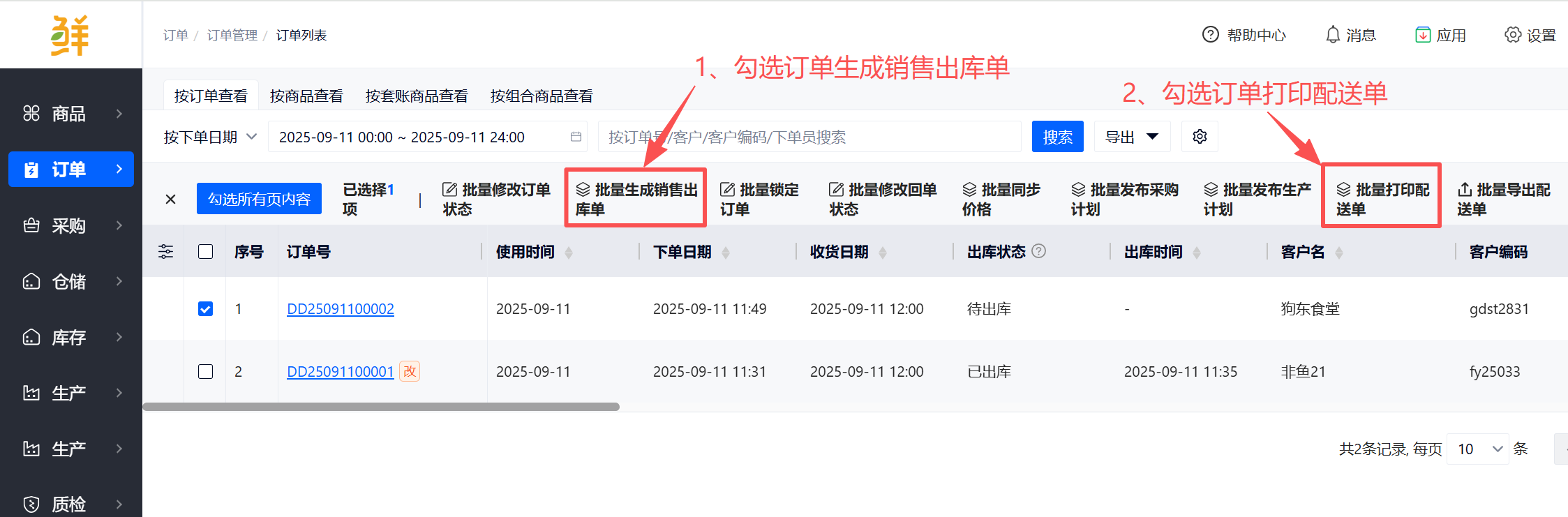The height and width of the screenshot is (517, 1568).
Task: Click 批量修改回单状态
Action: pos(883,199)
